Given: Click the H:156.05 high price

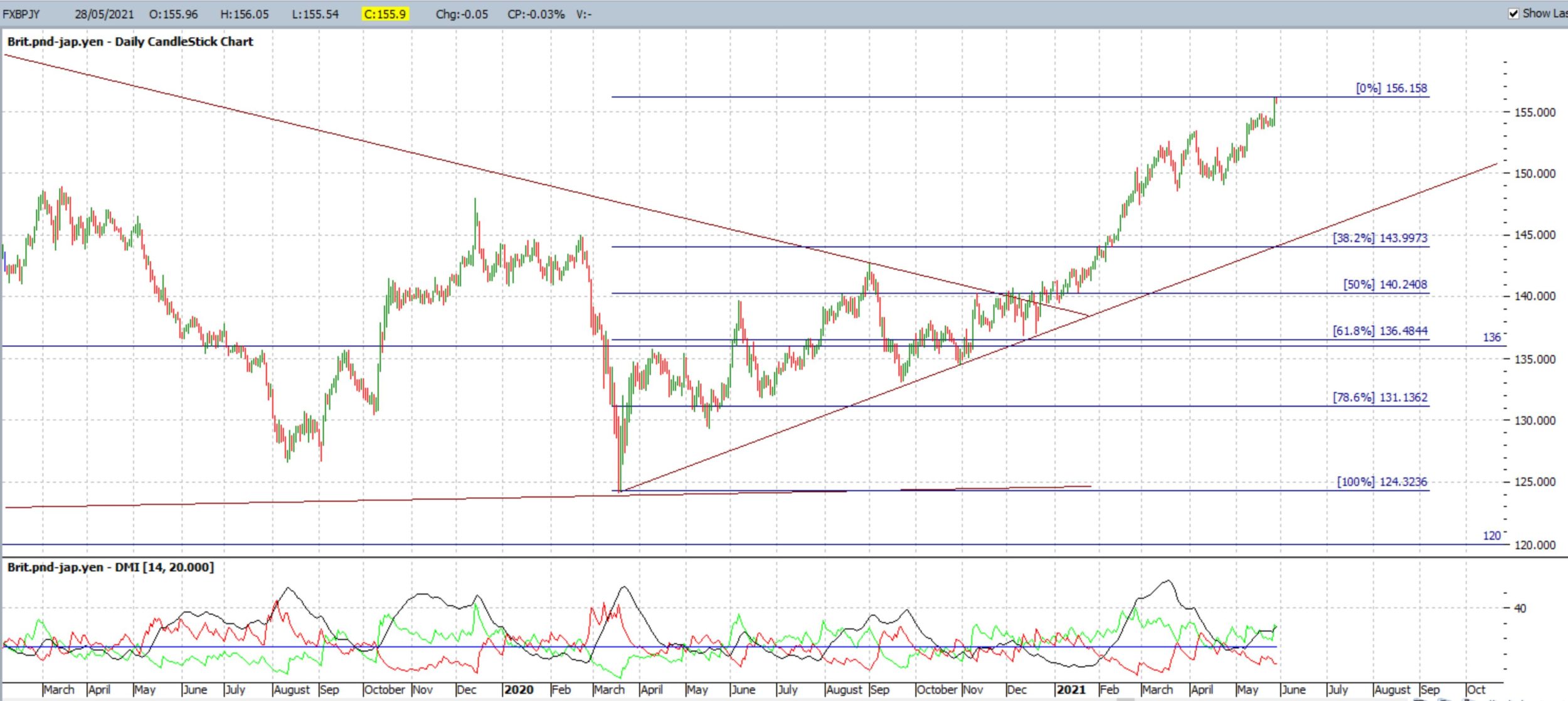Looking at the screenshot, I should 244,14.
